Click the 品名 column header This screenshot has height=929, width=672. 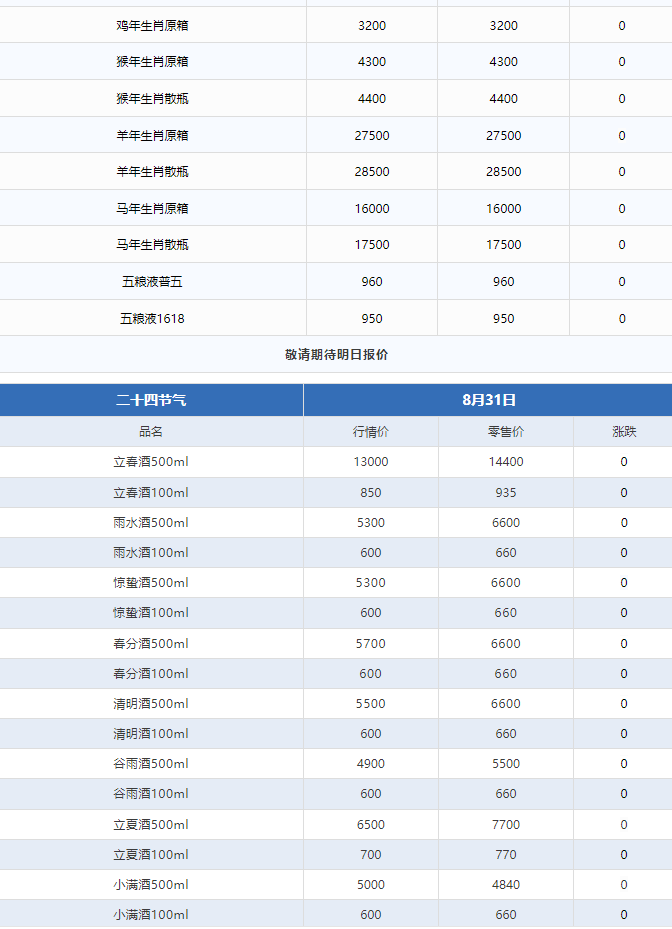(x=151, y=431)
